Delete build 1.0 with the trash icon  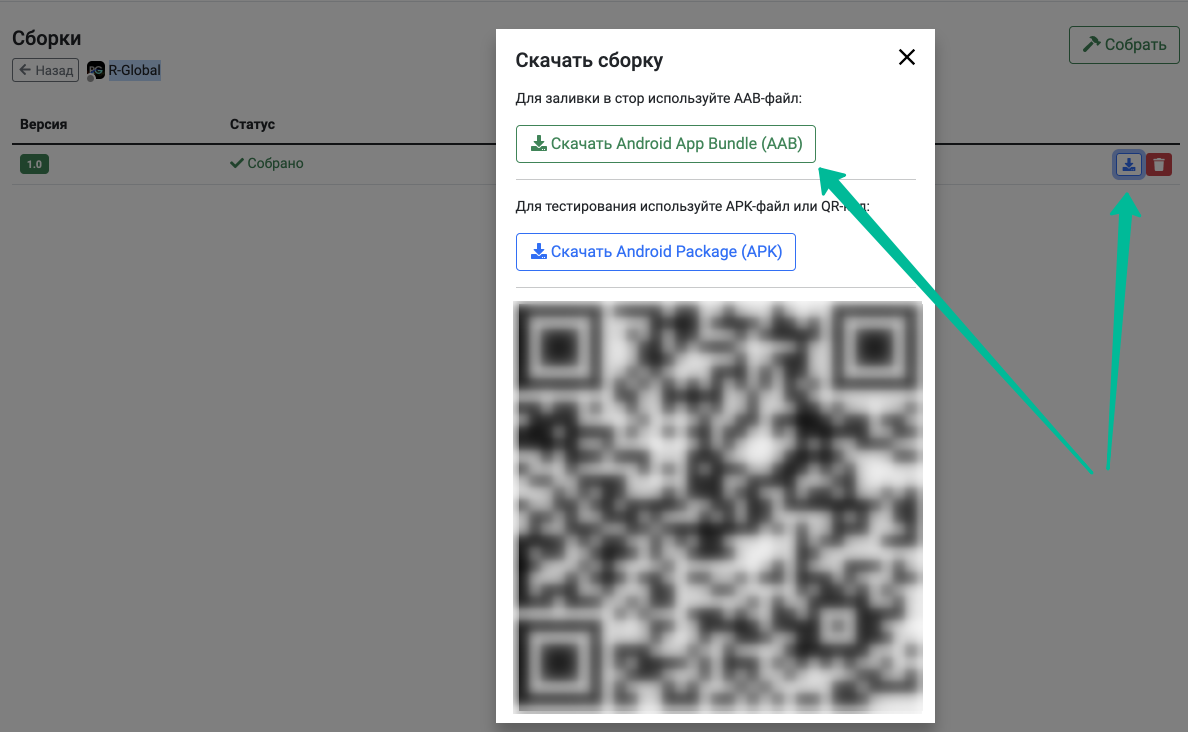(1158, 164)
